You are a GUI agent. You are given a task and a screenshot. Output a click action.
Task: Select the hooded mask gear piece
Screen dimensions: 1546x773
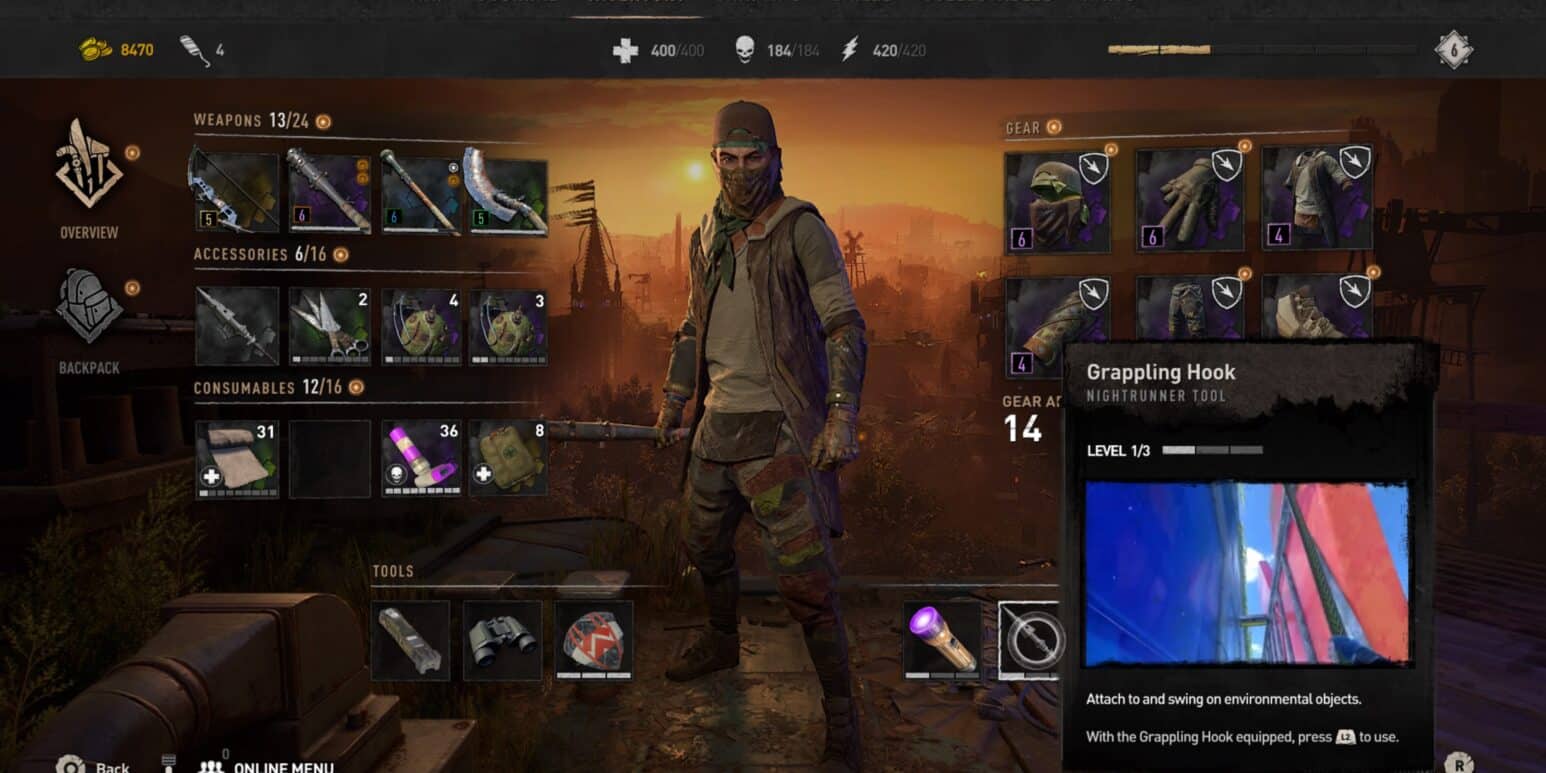coord(1058,201)
